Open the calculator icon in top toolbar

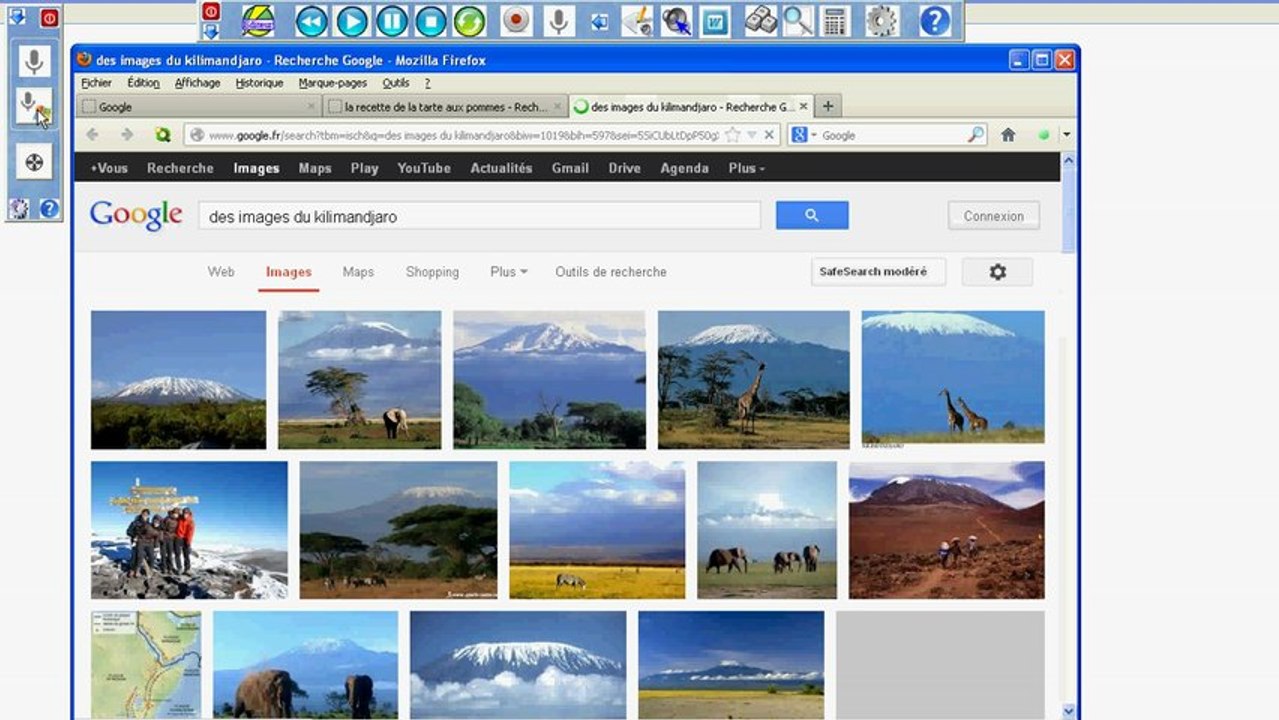point(835,20)
